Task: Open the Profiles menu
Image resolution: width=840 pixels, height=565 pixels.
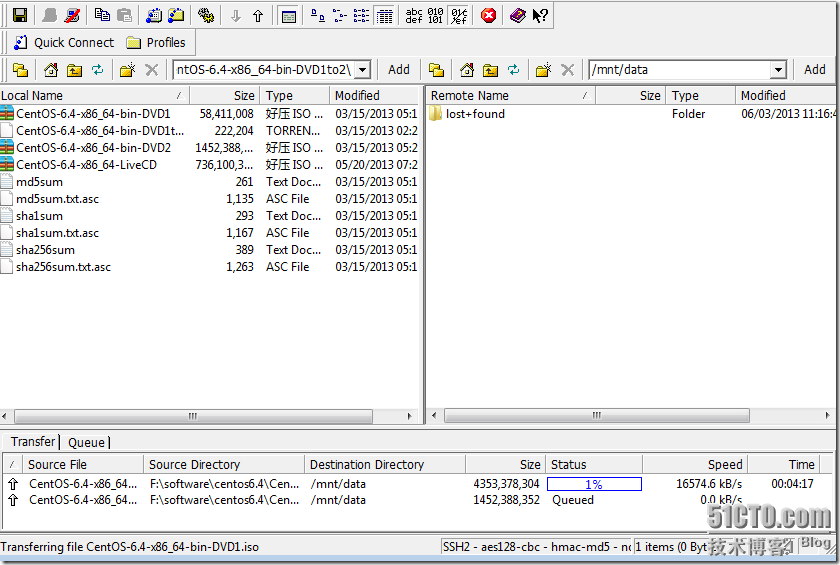Action: (x=156, y=43)
